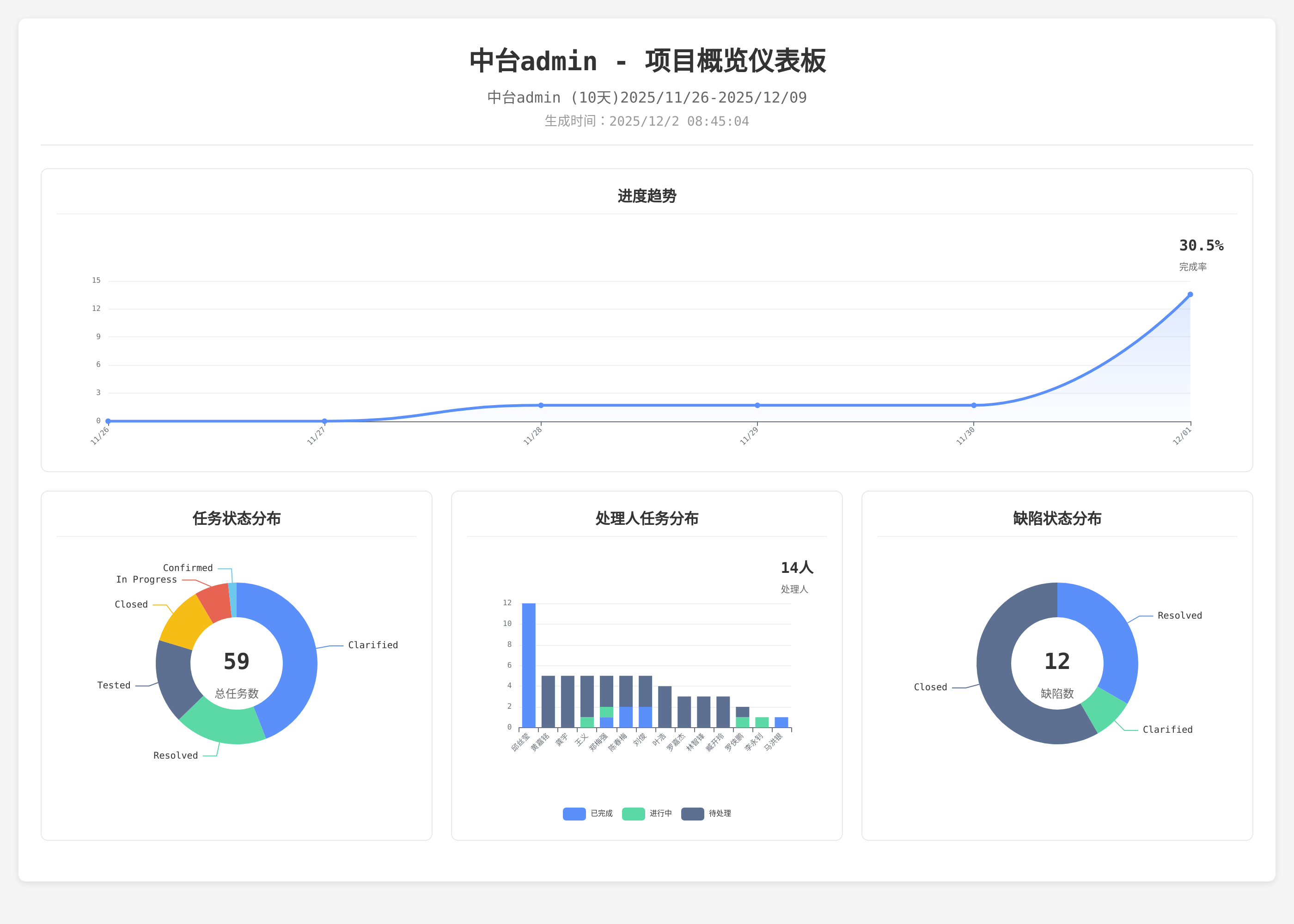
Task: Toggle the 已完成 legend item
Action: tap(601, 814)
